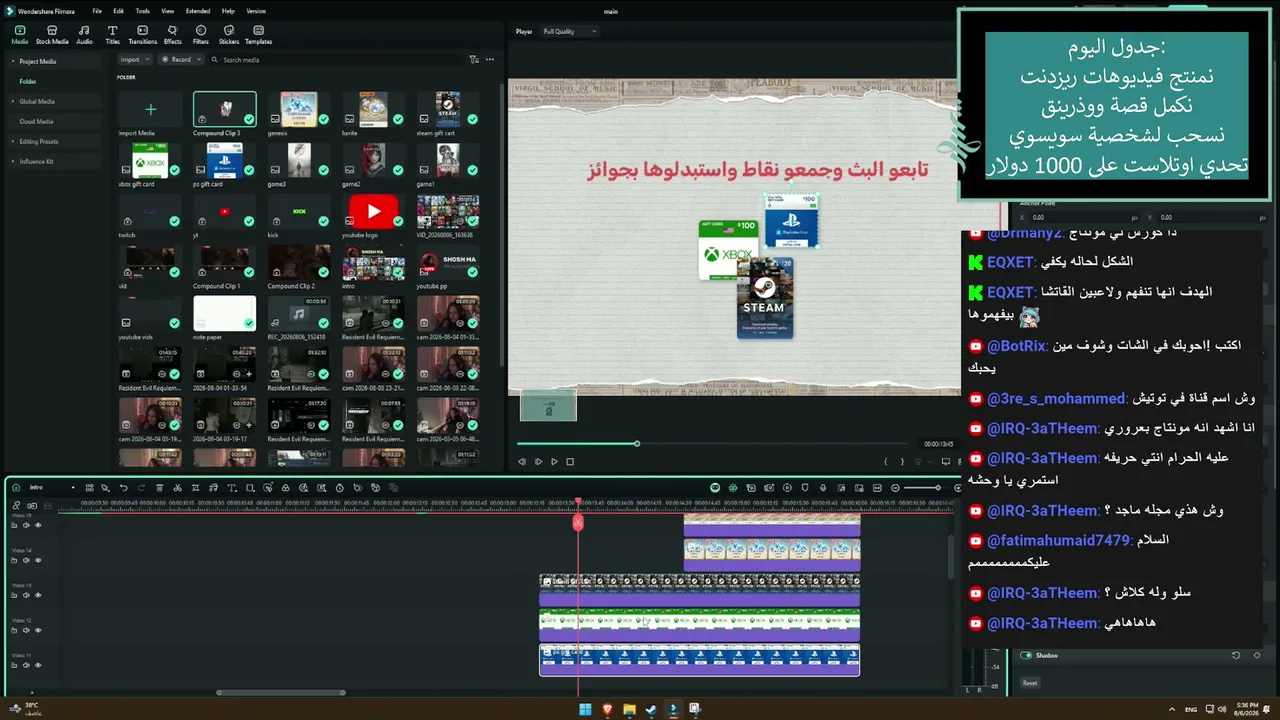
Task: Open the Filters tab
Action: tap(201, 35)
